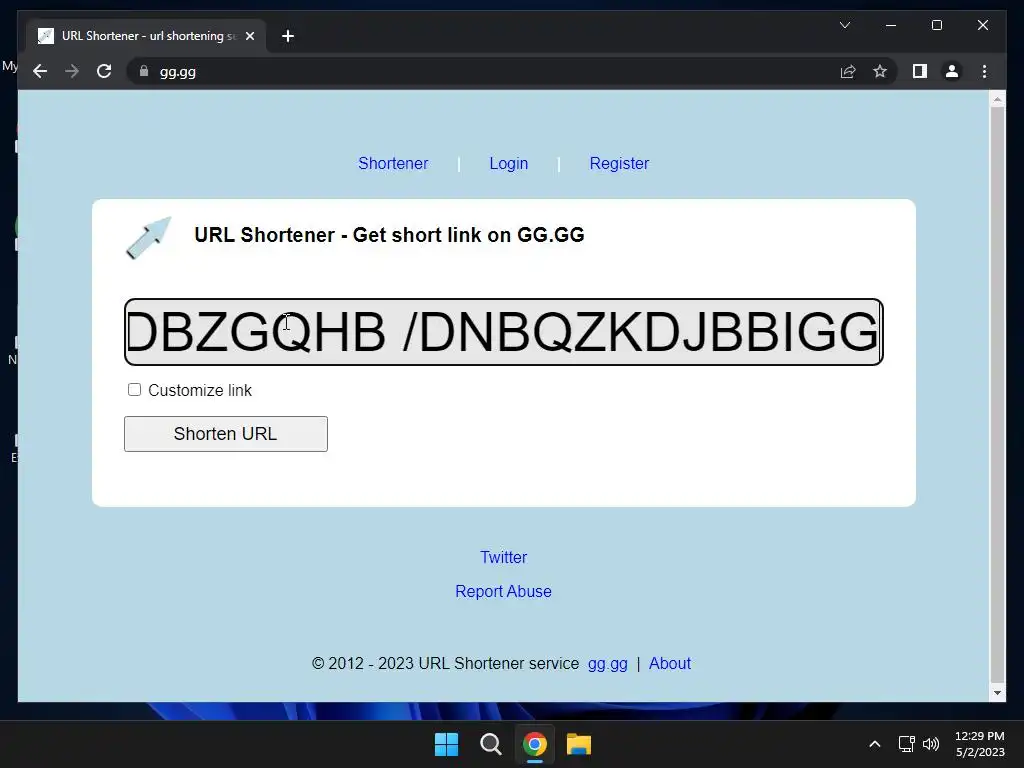
Task: Open a new browser tab
Action: click(287, 36)
